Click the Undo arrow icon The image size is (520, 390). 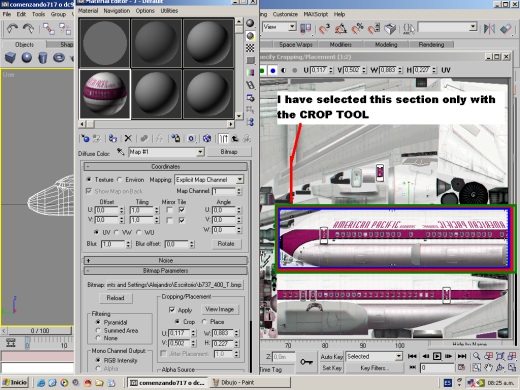13,29
